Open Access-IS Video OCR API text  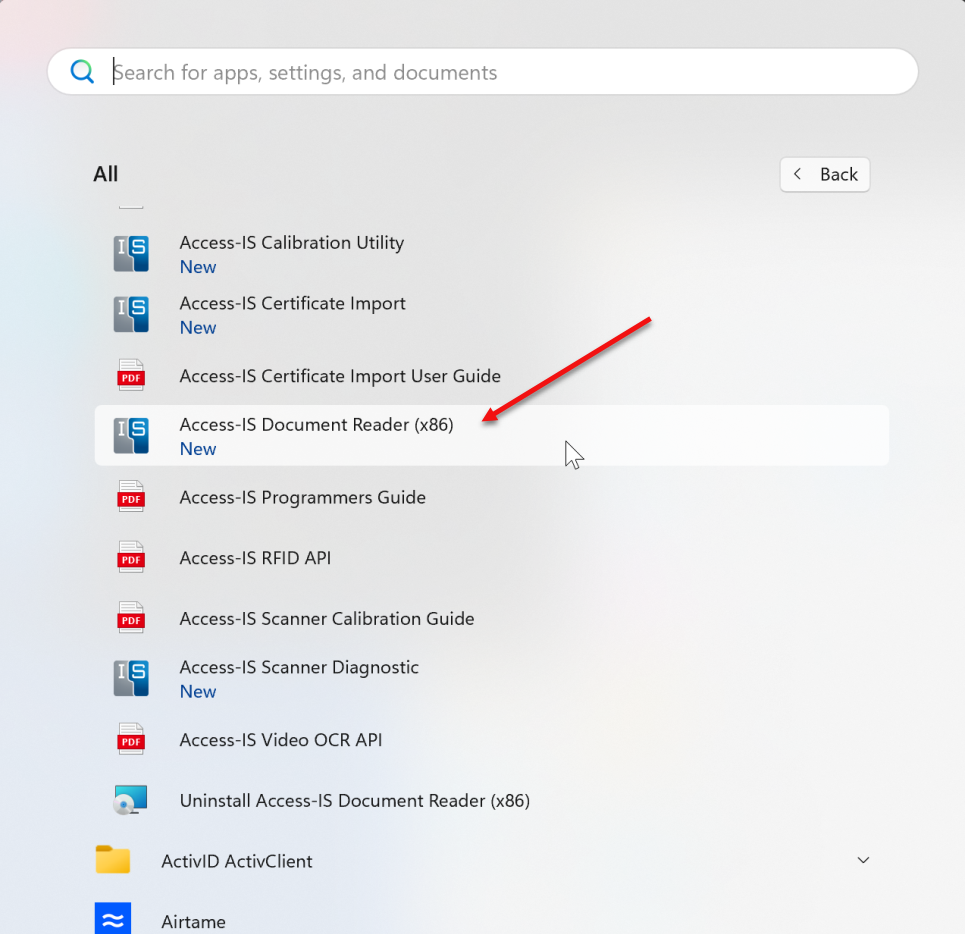tap(281, 740)
